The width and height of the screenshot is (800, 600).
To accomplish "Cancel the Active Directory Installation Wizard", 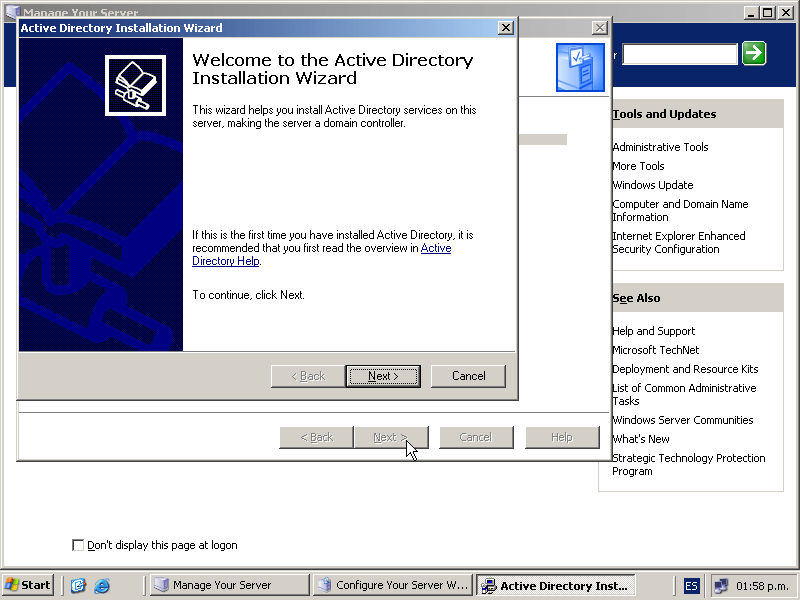I will 468,376.
